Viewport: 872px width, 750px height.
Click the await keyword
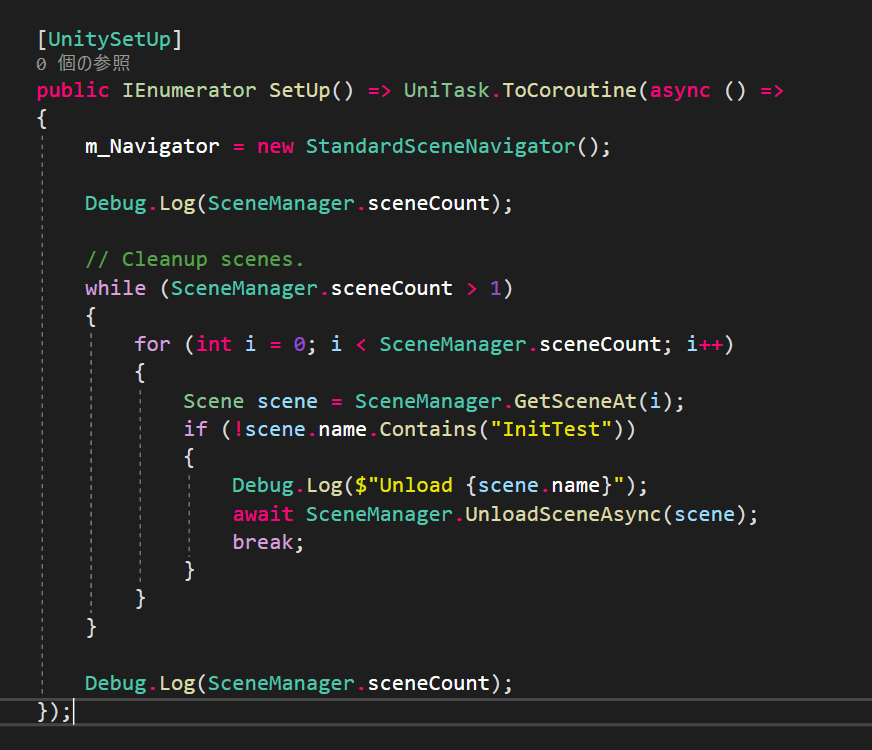tap(263, 514)
